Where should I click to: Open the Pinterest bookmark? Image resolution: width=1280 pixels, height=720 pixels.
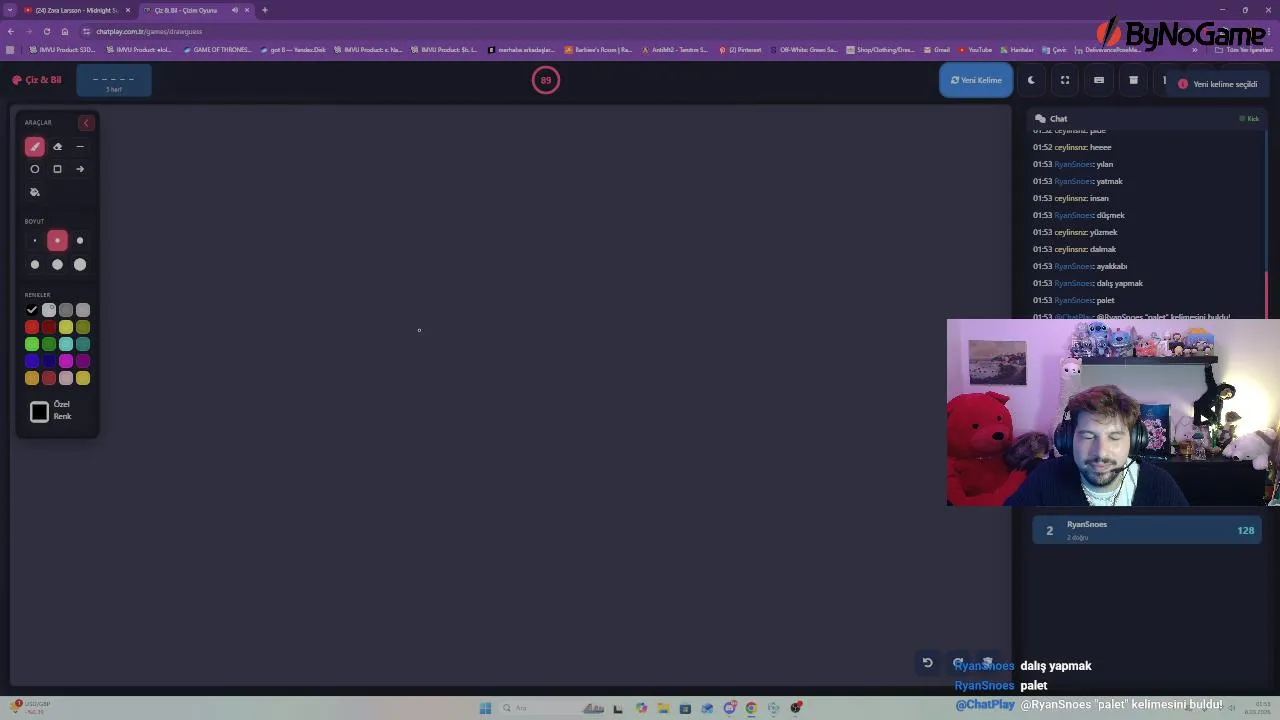click(x=740, y=50)
